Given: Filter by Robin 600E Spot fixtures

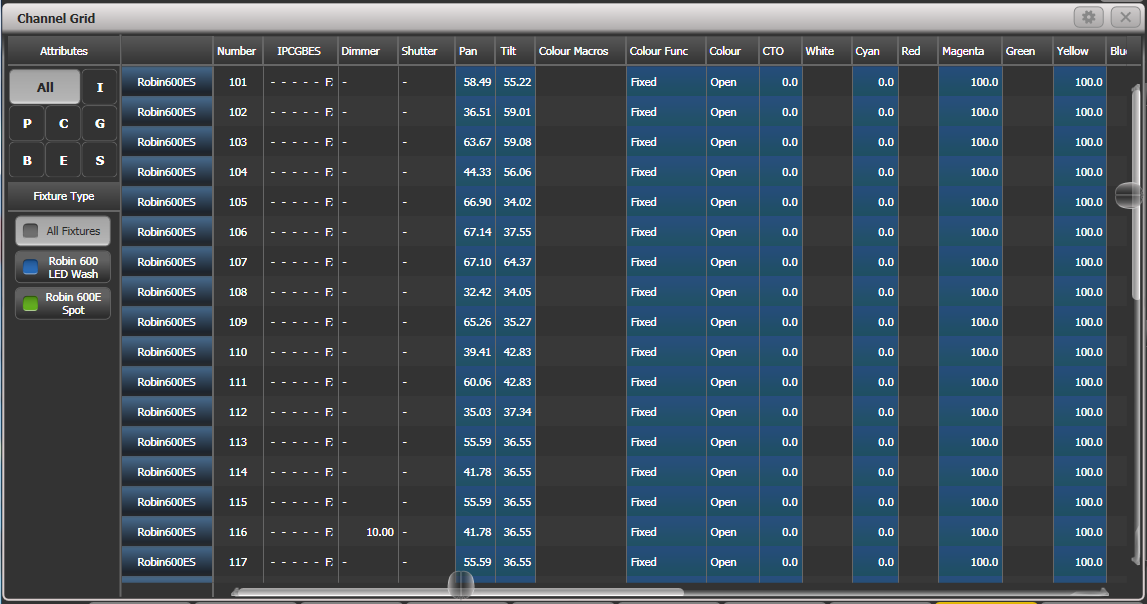Looking at the screenshot, I should [x=62, y=303].
